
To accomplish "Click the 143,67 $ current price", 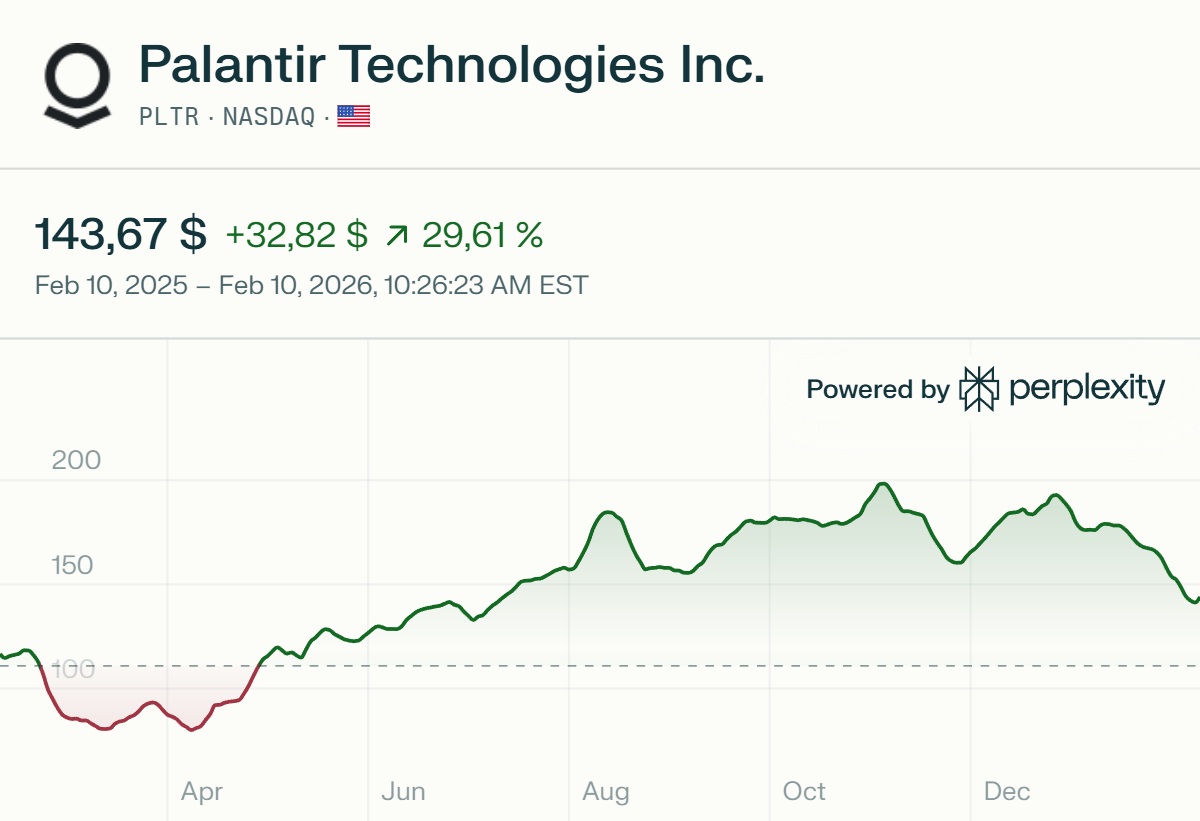I will click(x=120, y=234).
